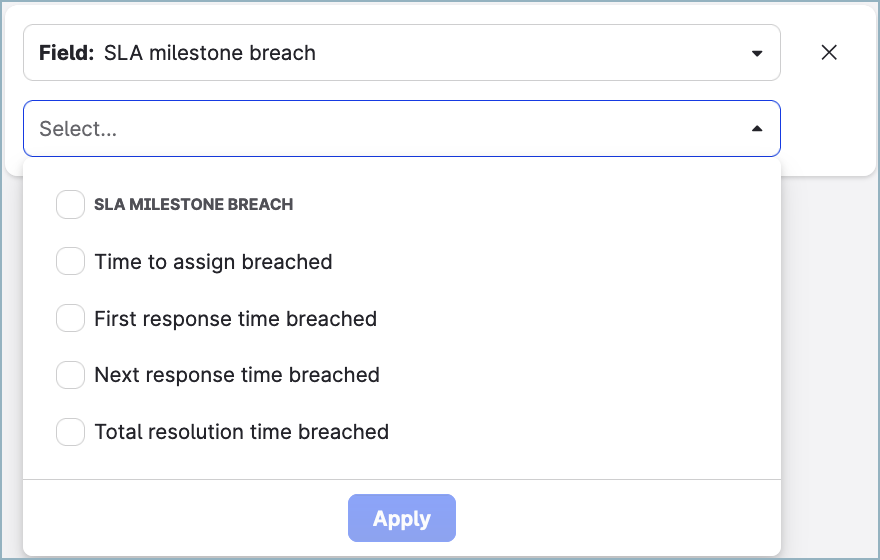
Task: Tick the Time to assign breached checkbox
Action: (x=70, y=262)
